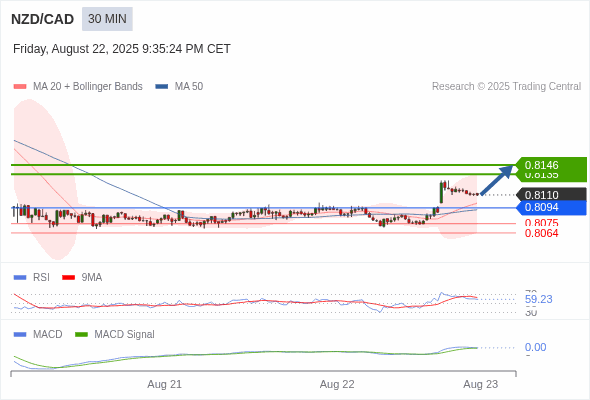Toggle the red 9MA legend entry
This screenshot has width=590, height=400.
[82, 278]
